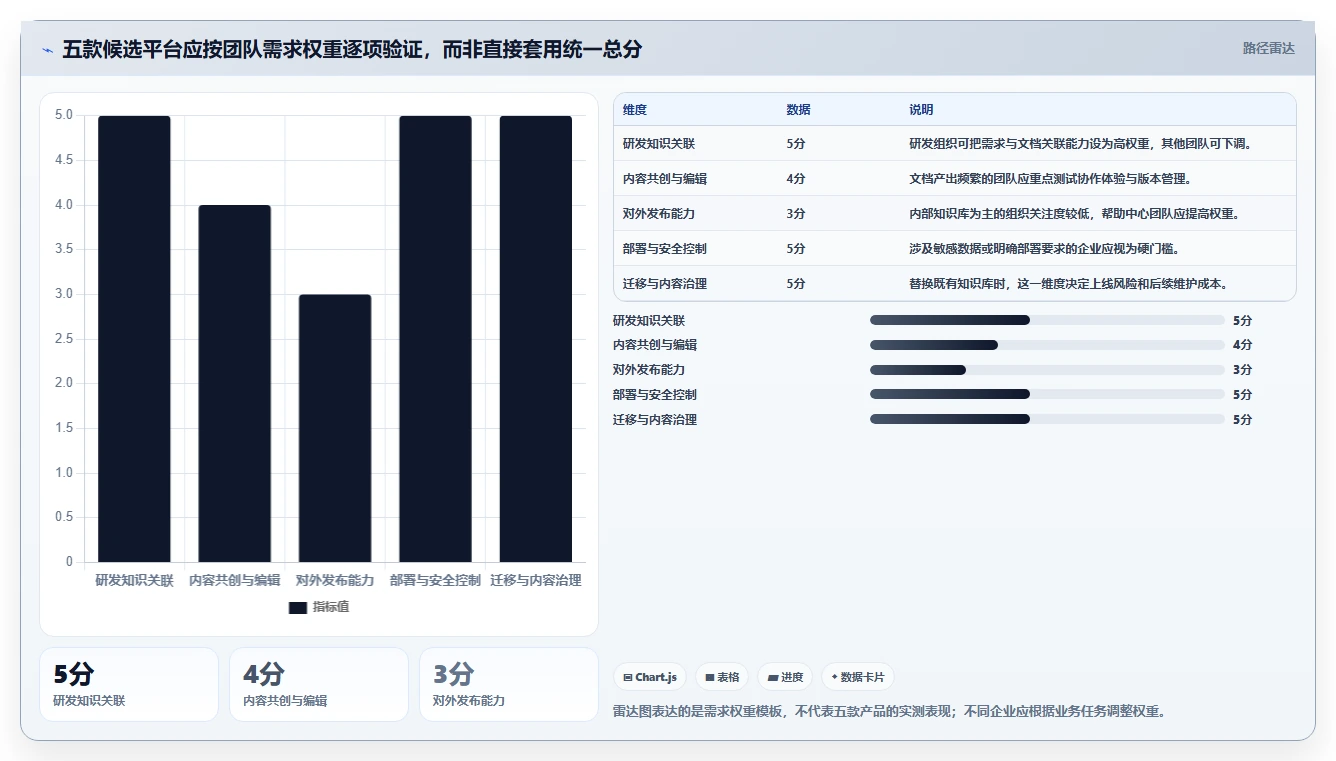Click the 研发知识关联 x-axis label
1336x761 pixels.
coord(134,580)
